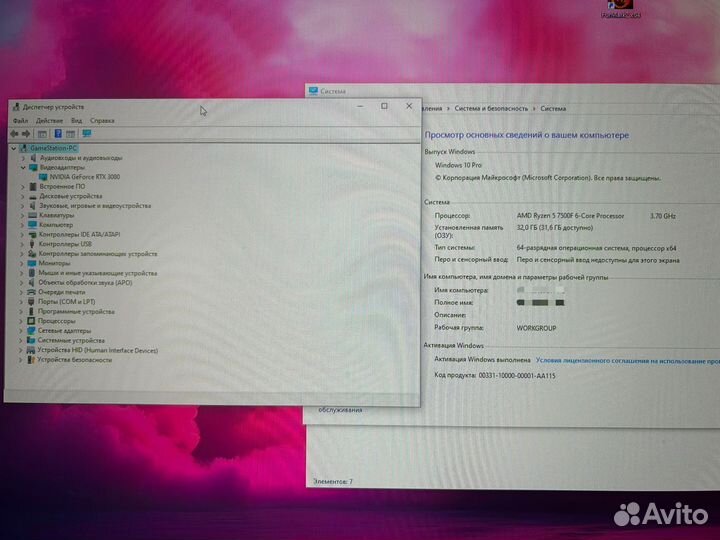Click the port icon of Порты (COM и LPT)
Screen dimensions: 720x540
[x=31, y=302]
